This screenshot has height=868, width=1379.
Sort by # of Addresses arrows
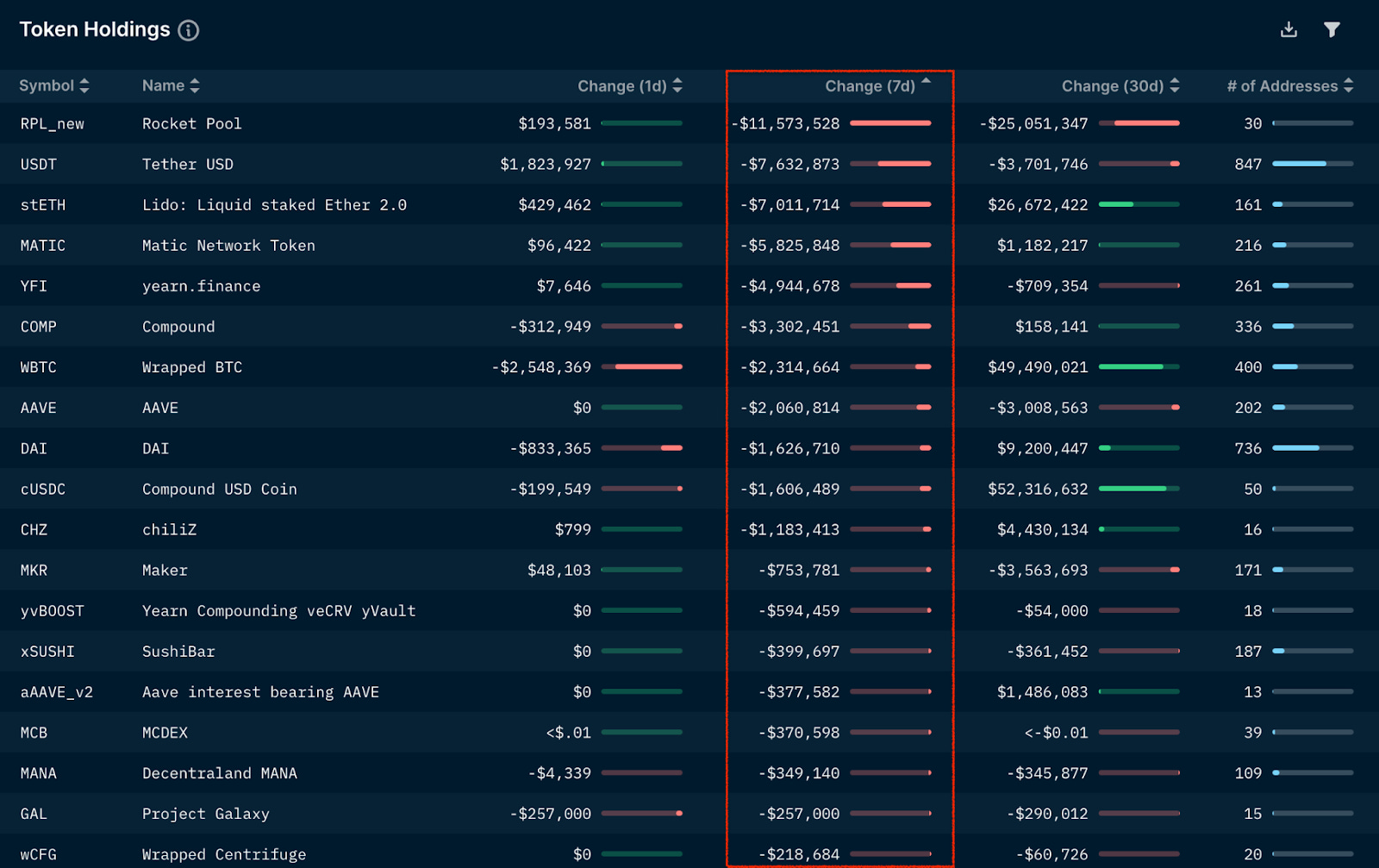click(x=1349, y=85)
